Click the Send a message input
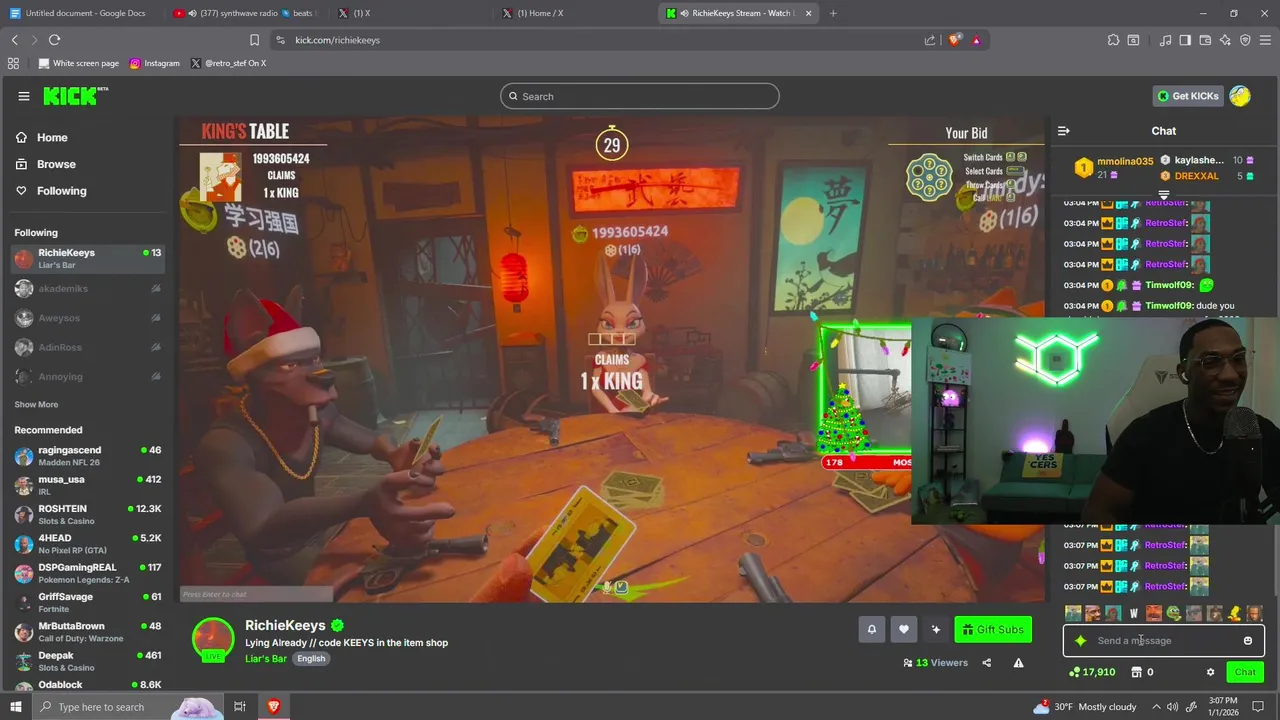1280x720 pixels. [x=1164, y=641]
